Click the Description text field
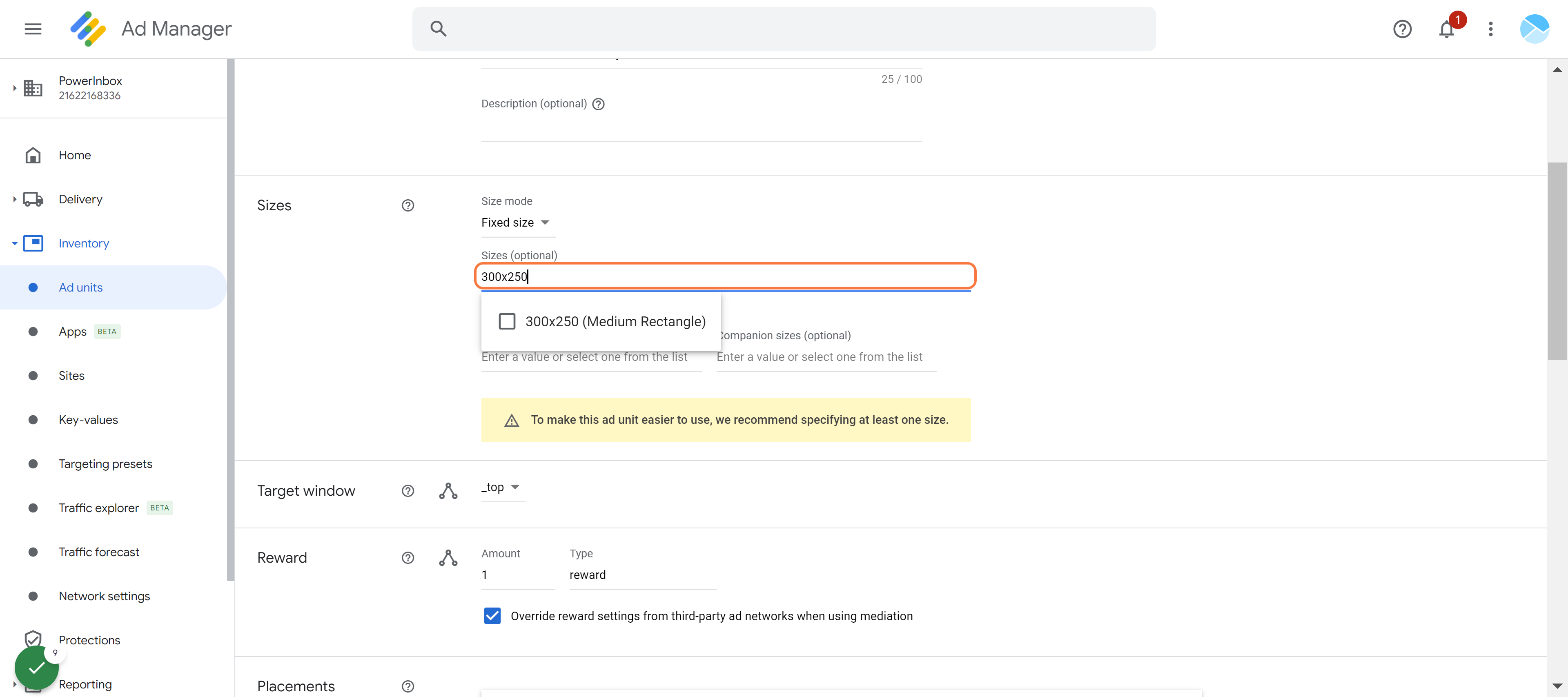 pyautogui.click(x=701, y=128)
